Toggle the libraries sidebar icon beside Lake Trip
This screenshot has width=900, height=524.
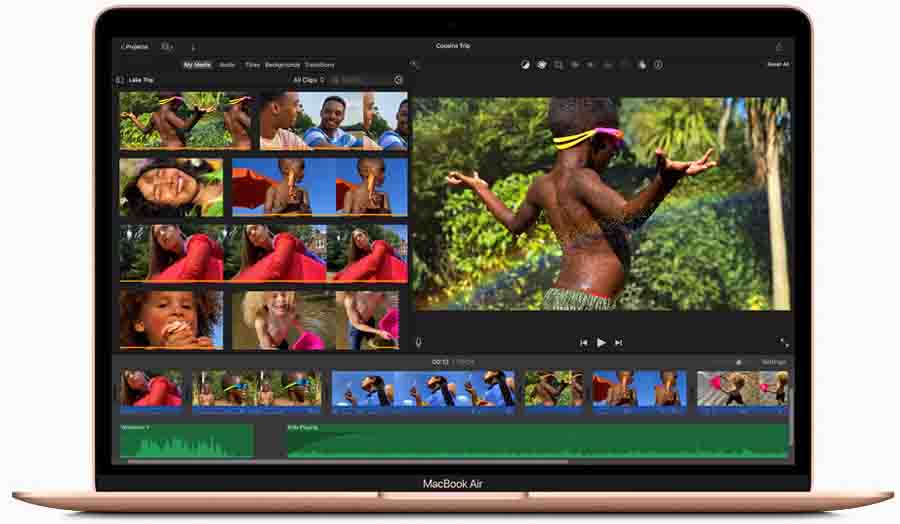120,80
